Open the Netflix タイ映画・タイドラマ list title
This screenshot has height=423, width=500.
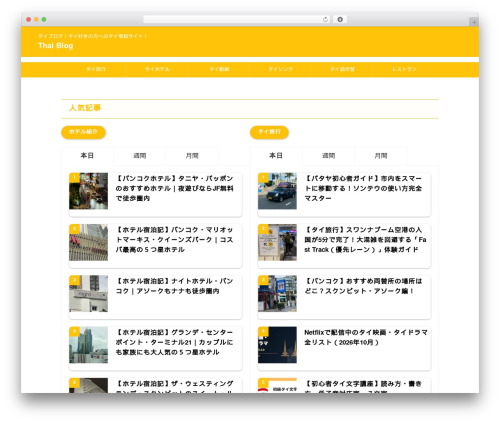click(366, 337)
